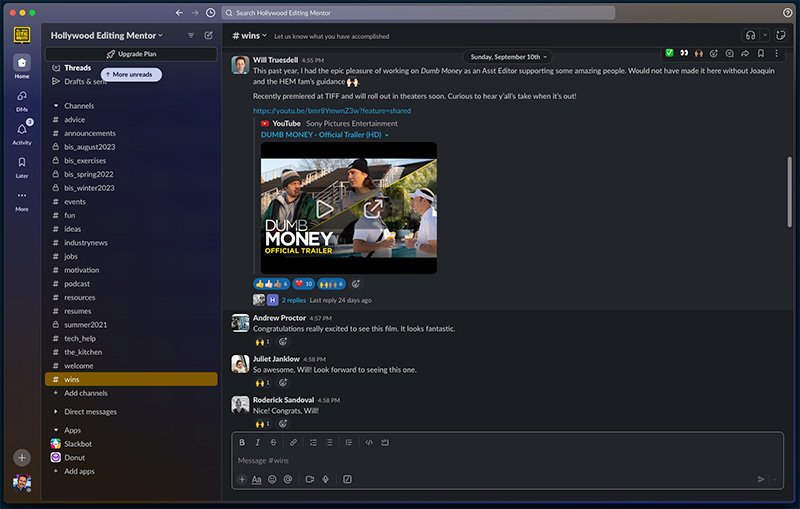This screenshot has height=509, width=800.
Task: Open the emoji picker in composer
Action: point(272,479)
